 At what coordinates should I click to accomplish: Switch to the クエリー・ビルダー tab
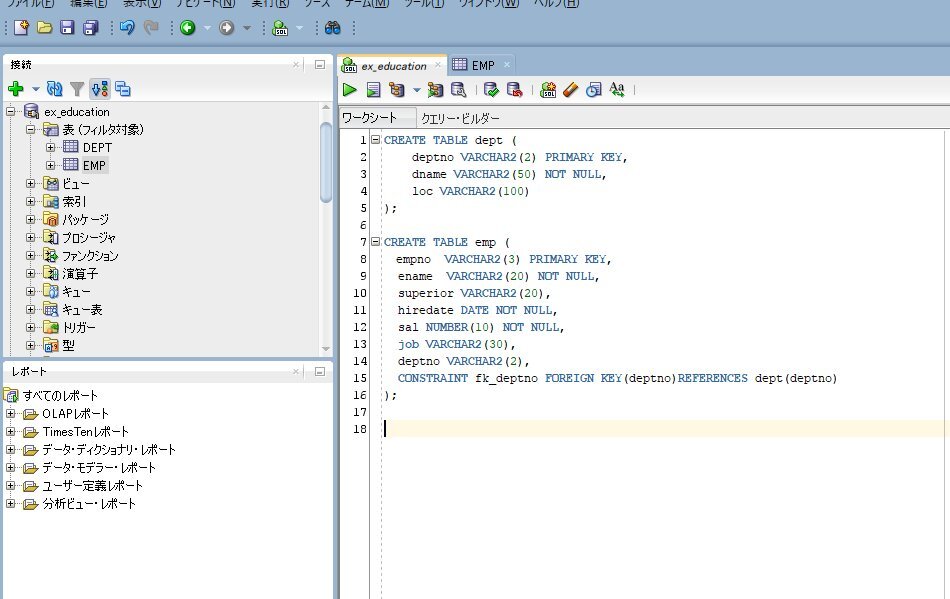point(460,118)
